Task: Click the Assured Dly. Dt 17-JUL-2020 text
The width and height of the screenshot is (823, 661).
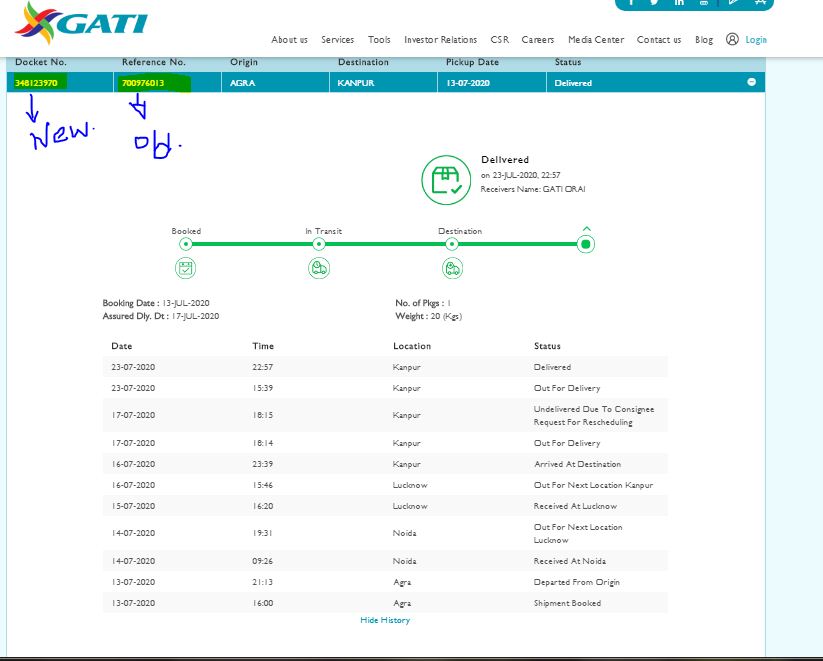Action: pyautogui.click(x=161, y=316)
